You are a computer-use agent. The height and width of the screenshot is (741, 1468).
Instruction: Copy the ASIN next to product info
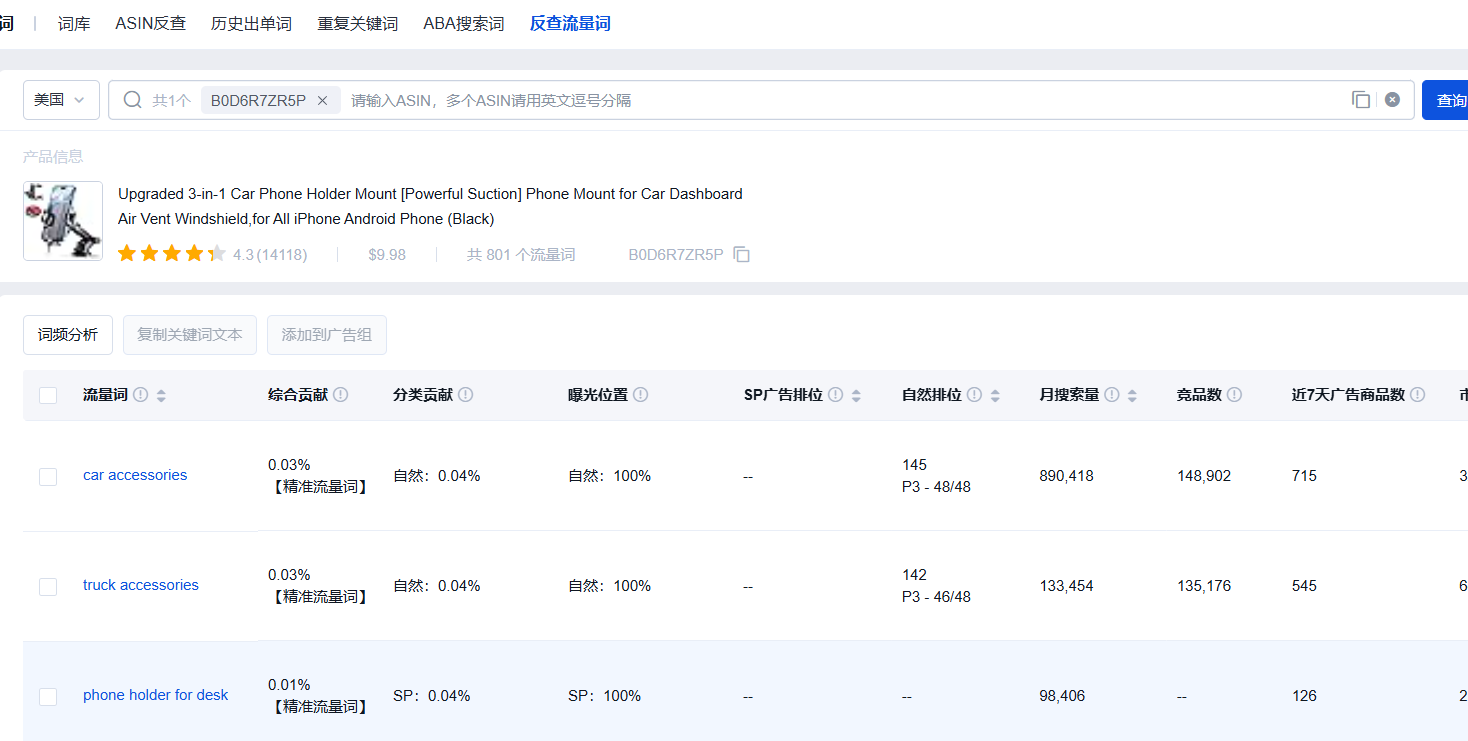[741, 255]
